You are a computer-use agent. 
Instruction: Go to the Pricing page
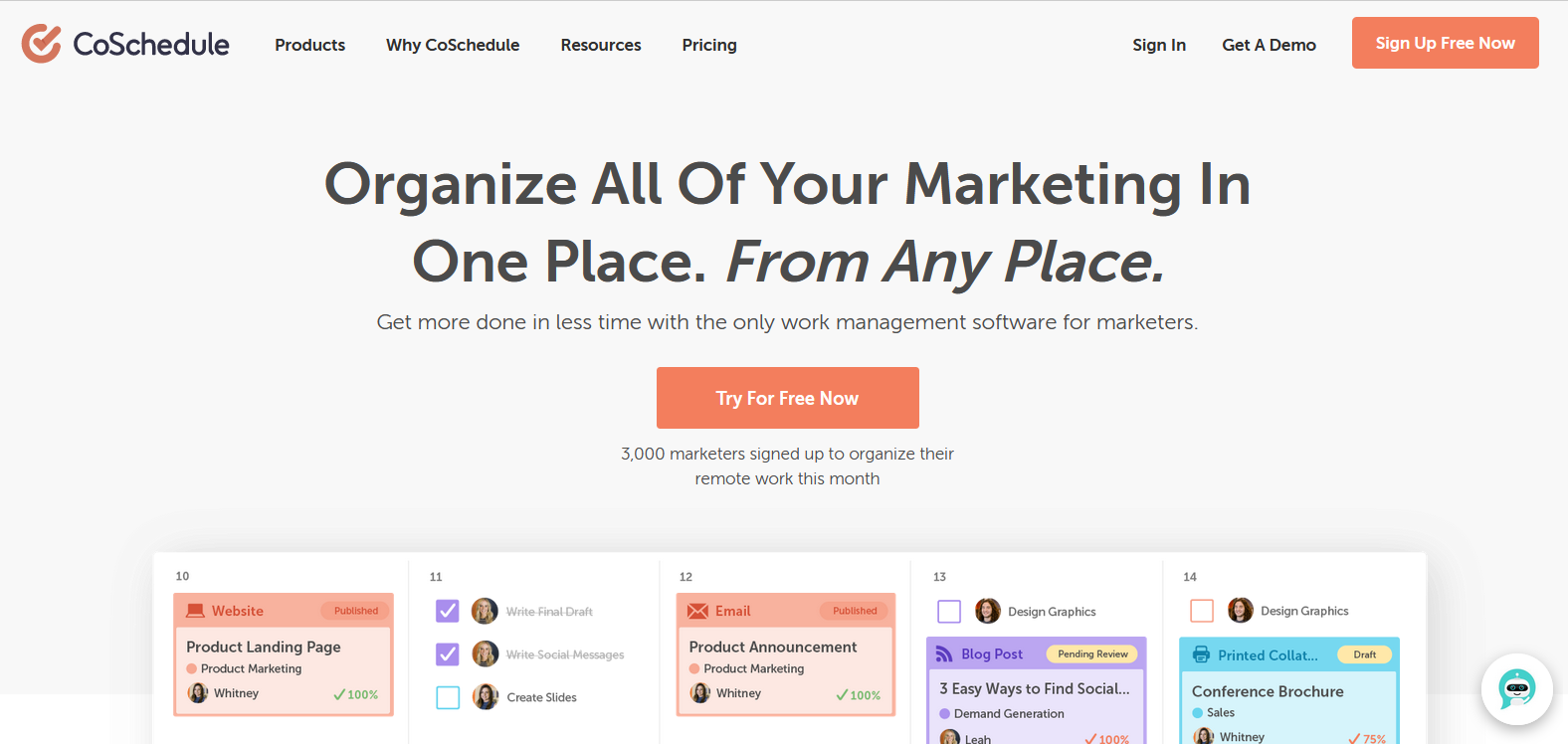[709, 45]
